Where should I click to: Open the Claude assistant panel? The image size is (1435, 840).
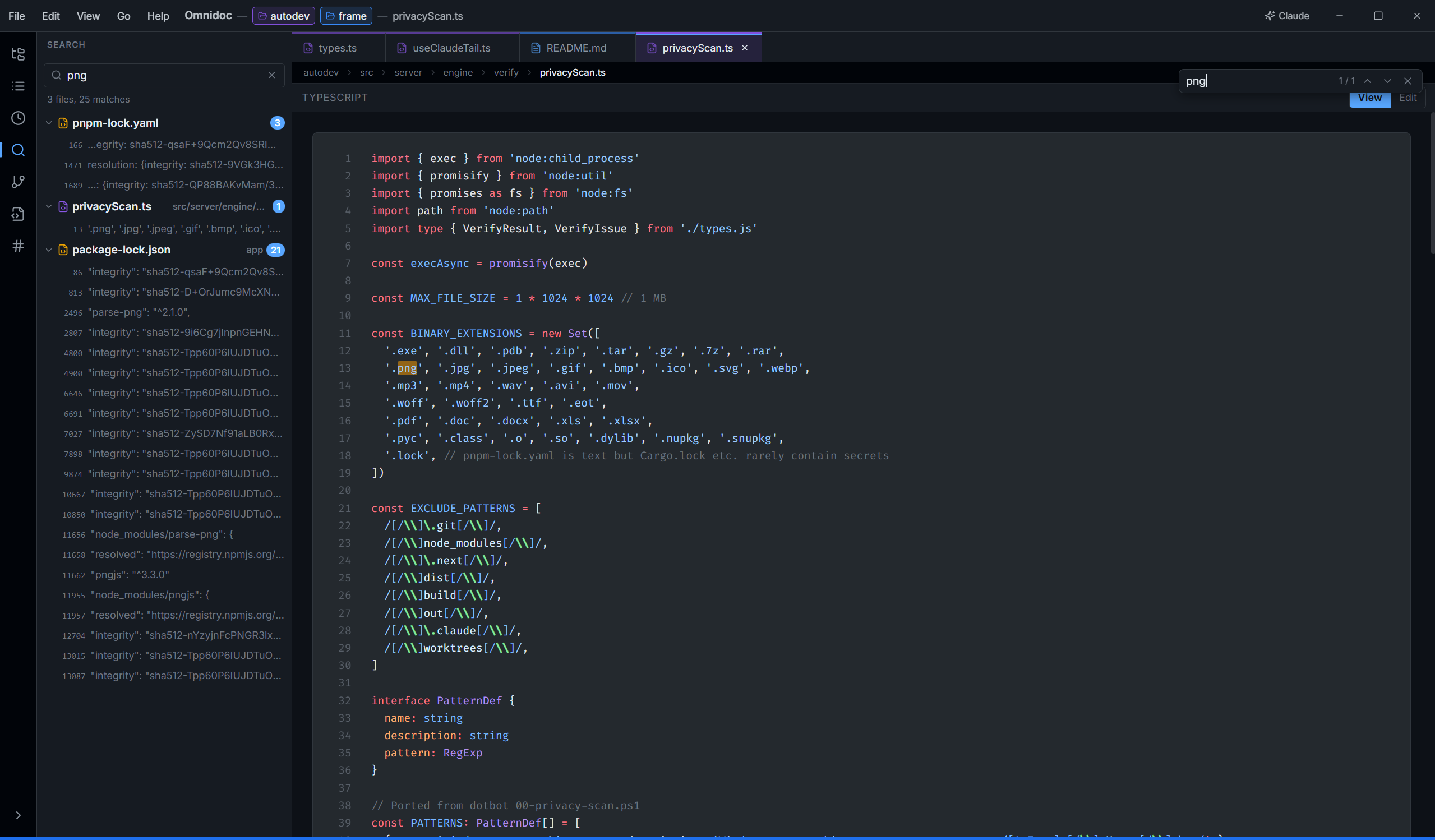[1287, 16]
